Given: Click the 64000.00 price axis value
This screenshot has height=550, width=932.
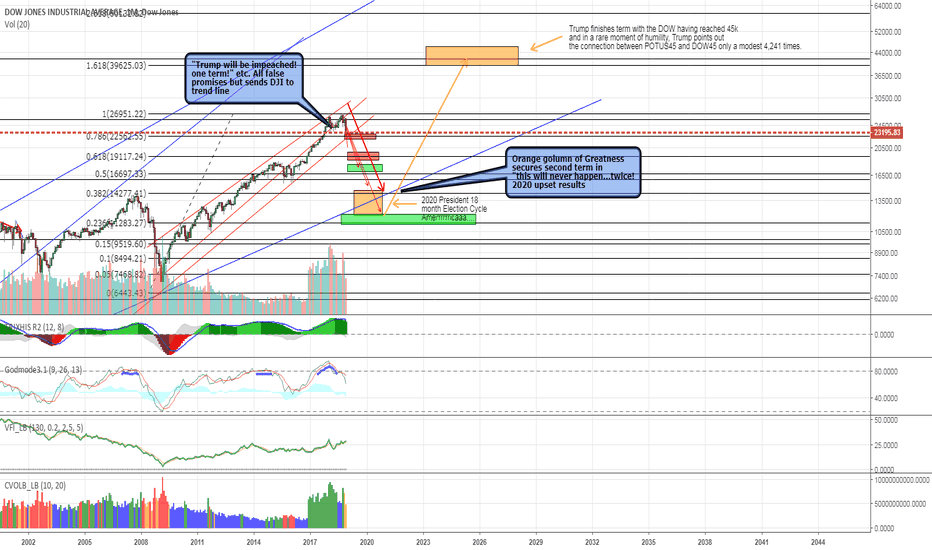Looking at the screenshot, I should click(888, 6).
